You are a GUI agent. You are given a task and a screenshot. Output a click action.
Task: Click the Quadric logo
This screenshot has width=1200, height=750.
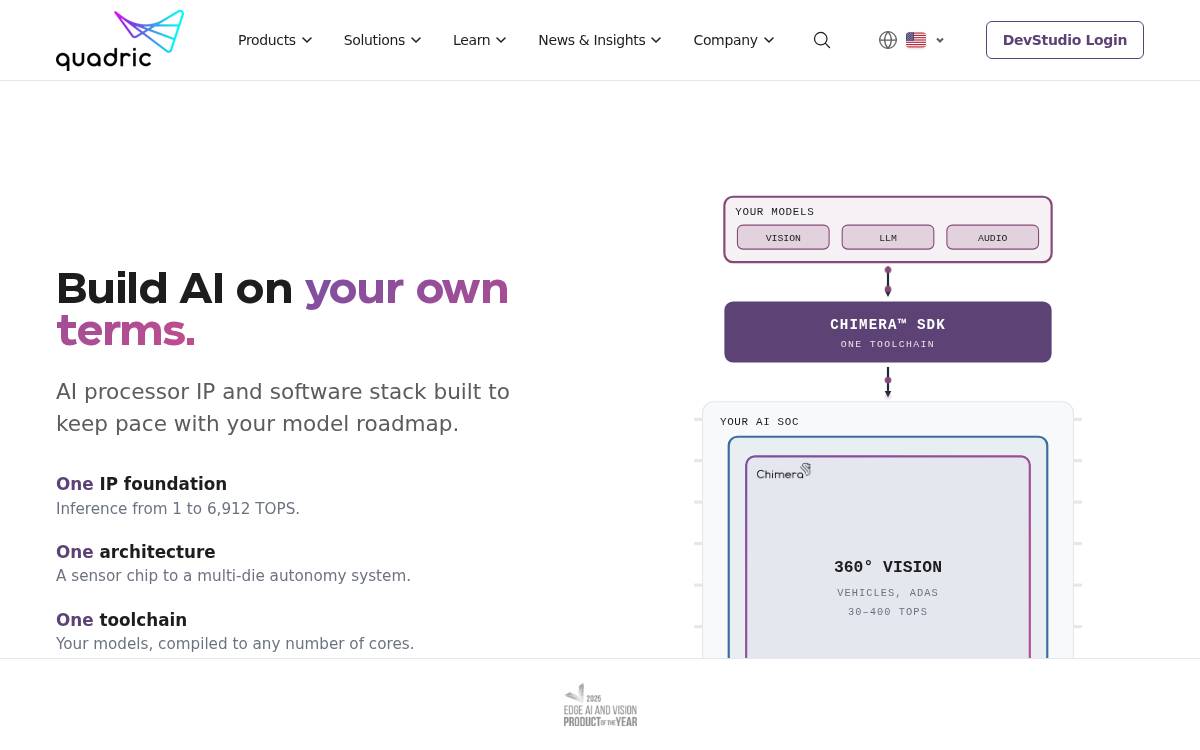tap(120, 40)
